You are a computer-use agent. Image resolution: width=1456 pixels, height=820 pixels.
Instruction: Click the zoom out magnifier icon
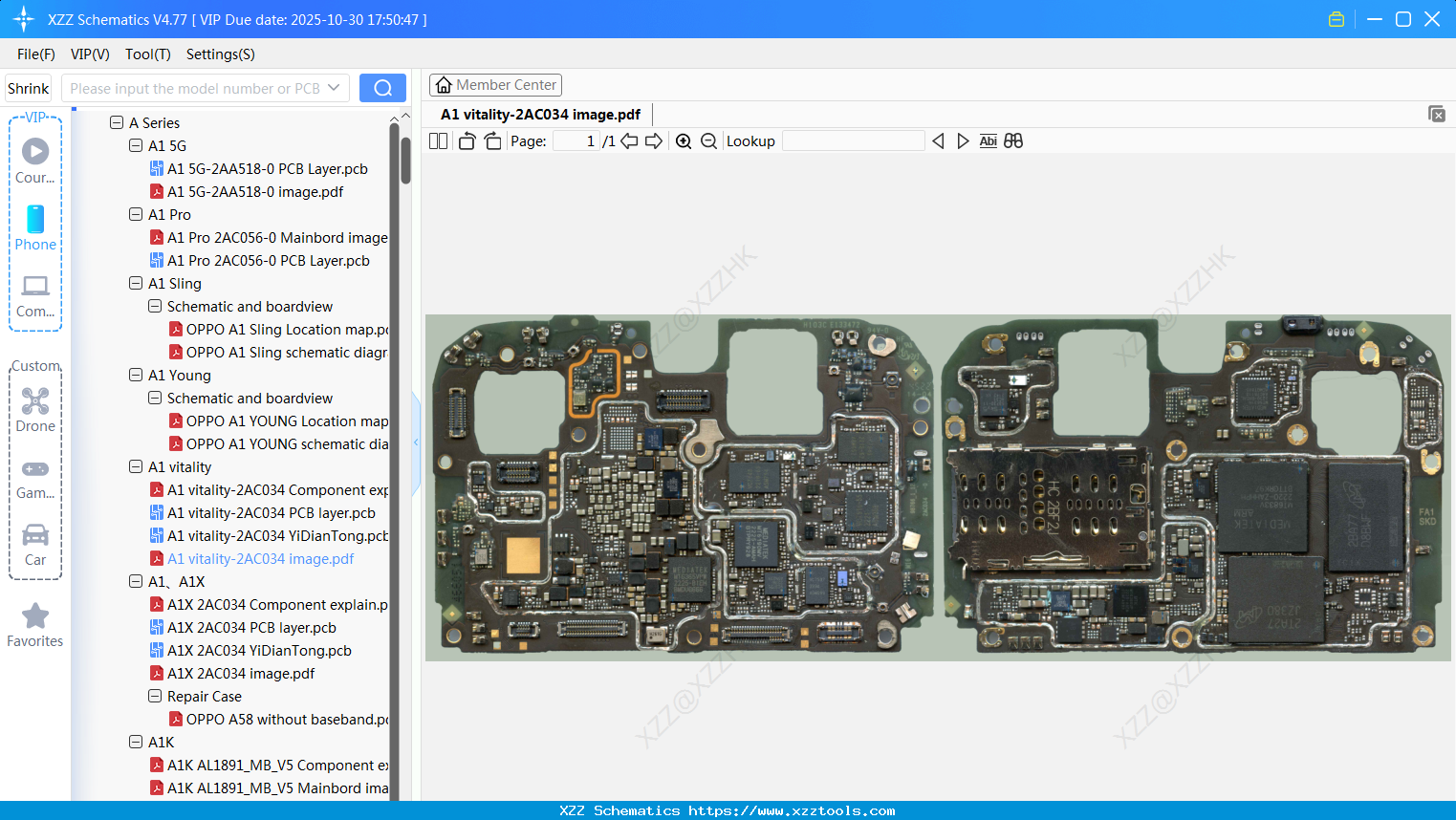click(708, 141)
